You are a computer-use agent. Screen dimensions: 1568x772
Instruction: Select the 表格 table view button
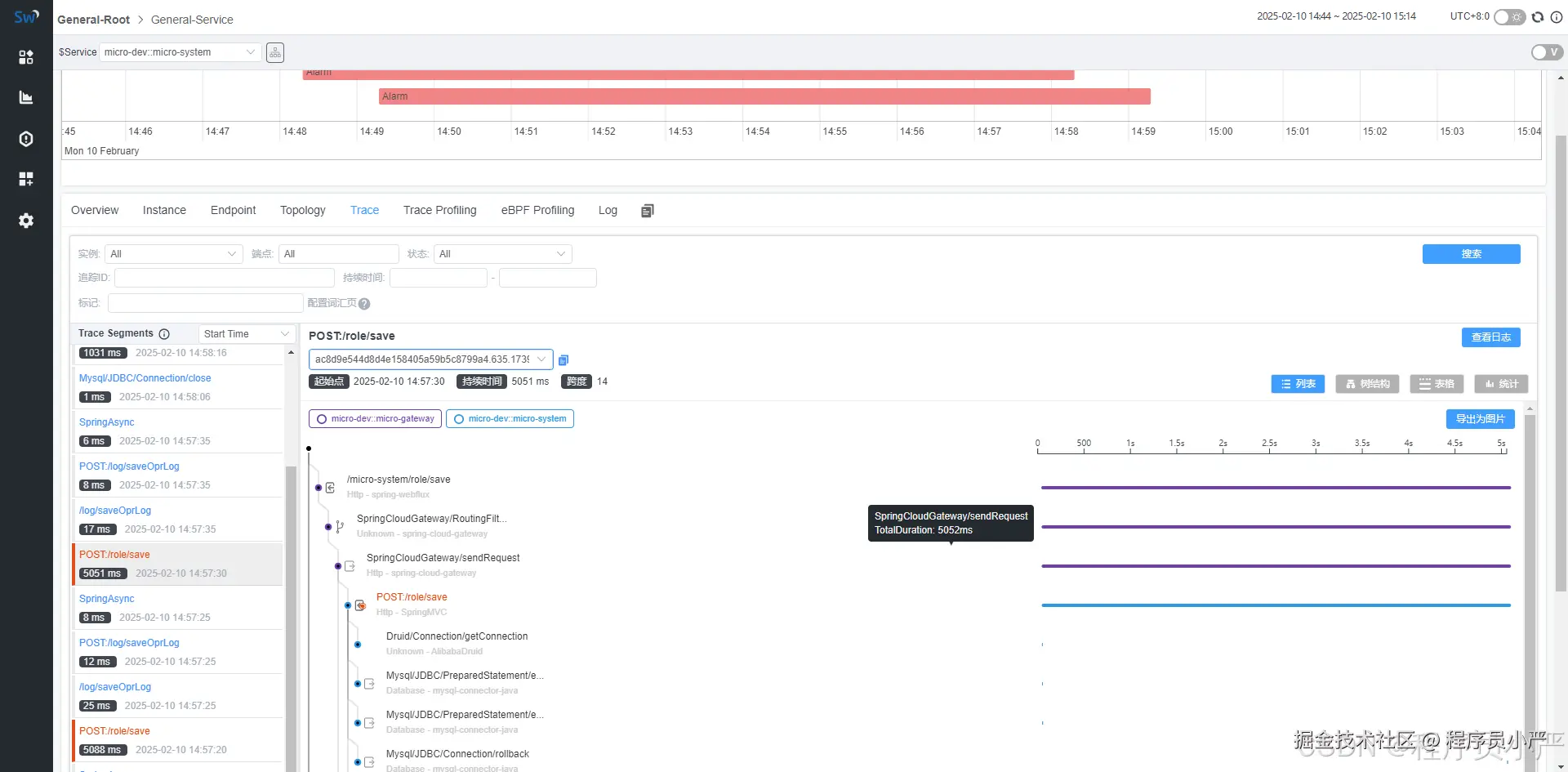(1437, 384)
